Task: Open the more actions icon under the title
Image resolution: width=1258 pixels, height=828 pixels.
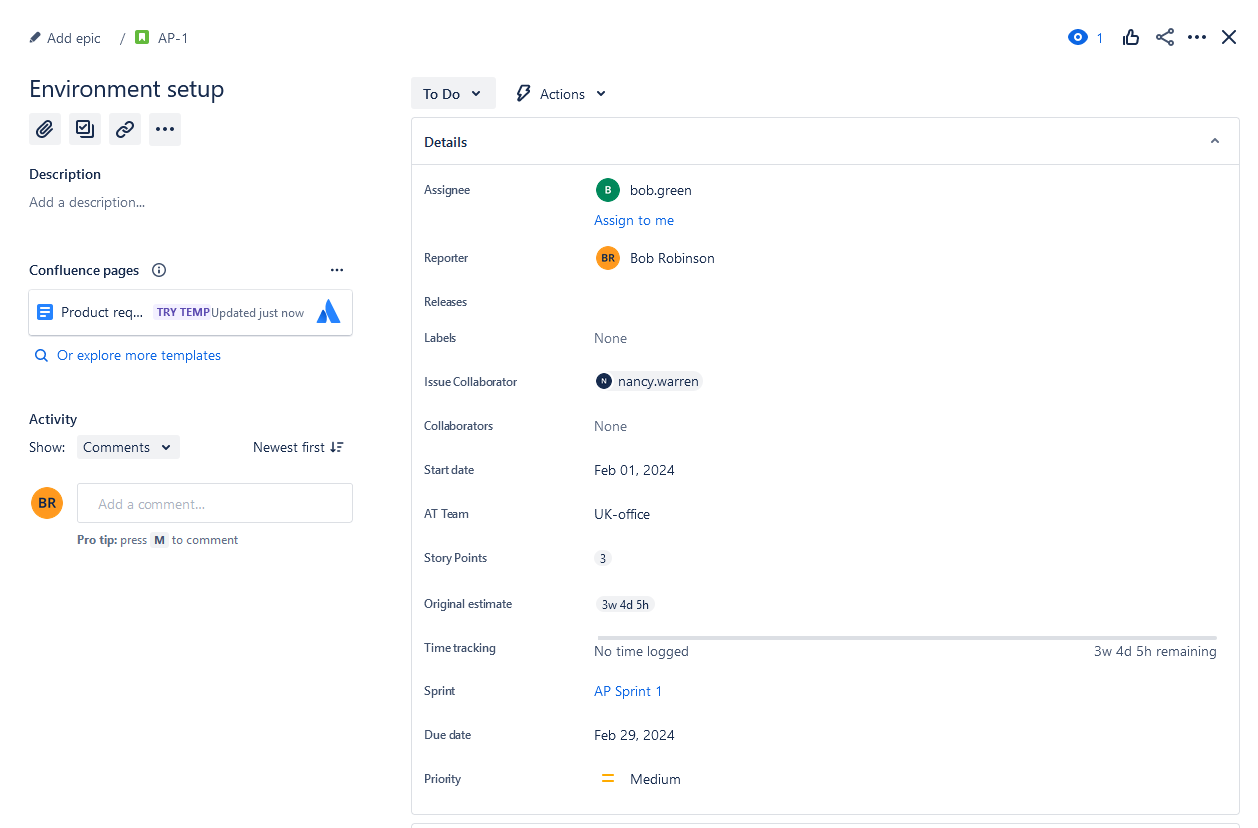Action: (164, 129)
